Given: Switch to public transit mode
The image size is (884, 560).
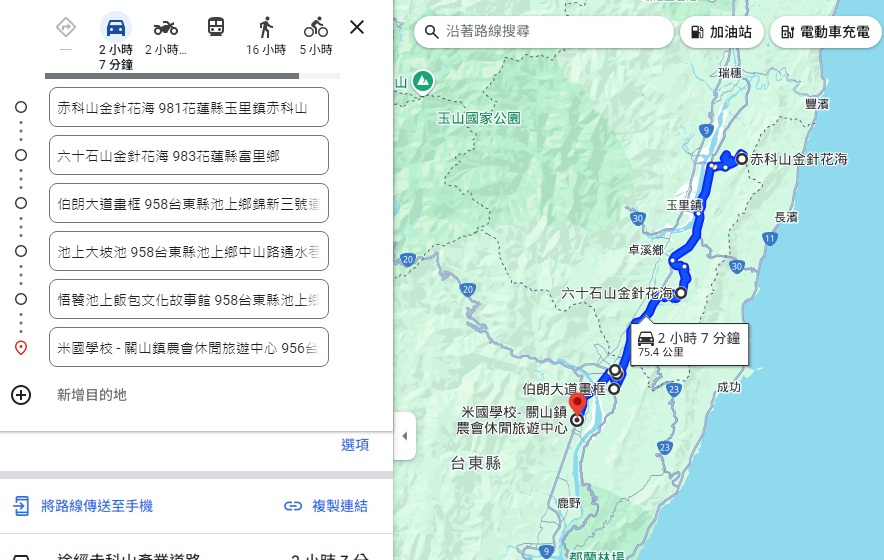Looking at the screenshot, I should pos(216,27).
